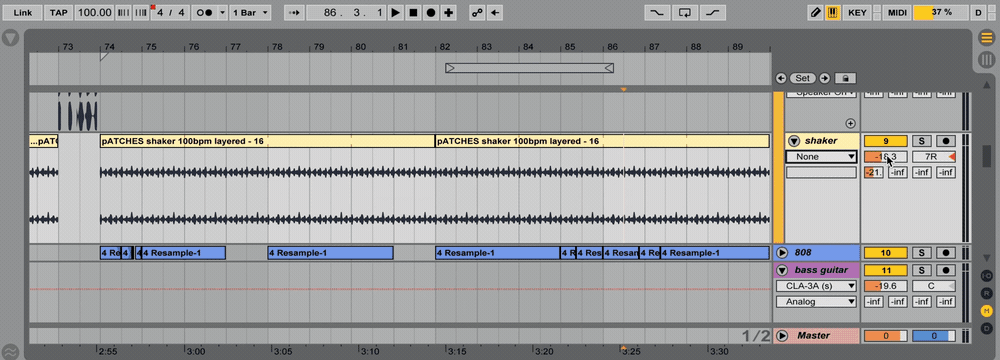Click the blue Master preview volume slider

(934, 336)
